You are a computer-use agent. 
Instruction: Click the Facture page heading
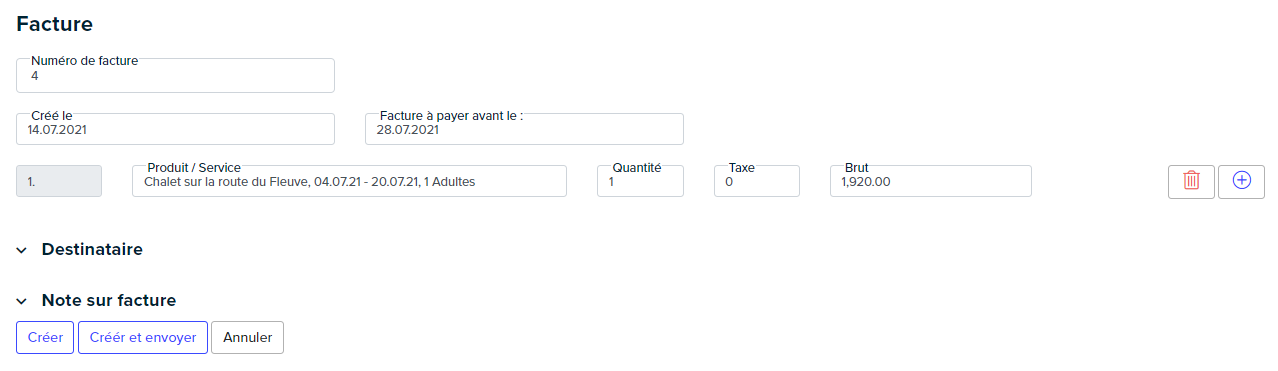point(55,23)
